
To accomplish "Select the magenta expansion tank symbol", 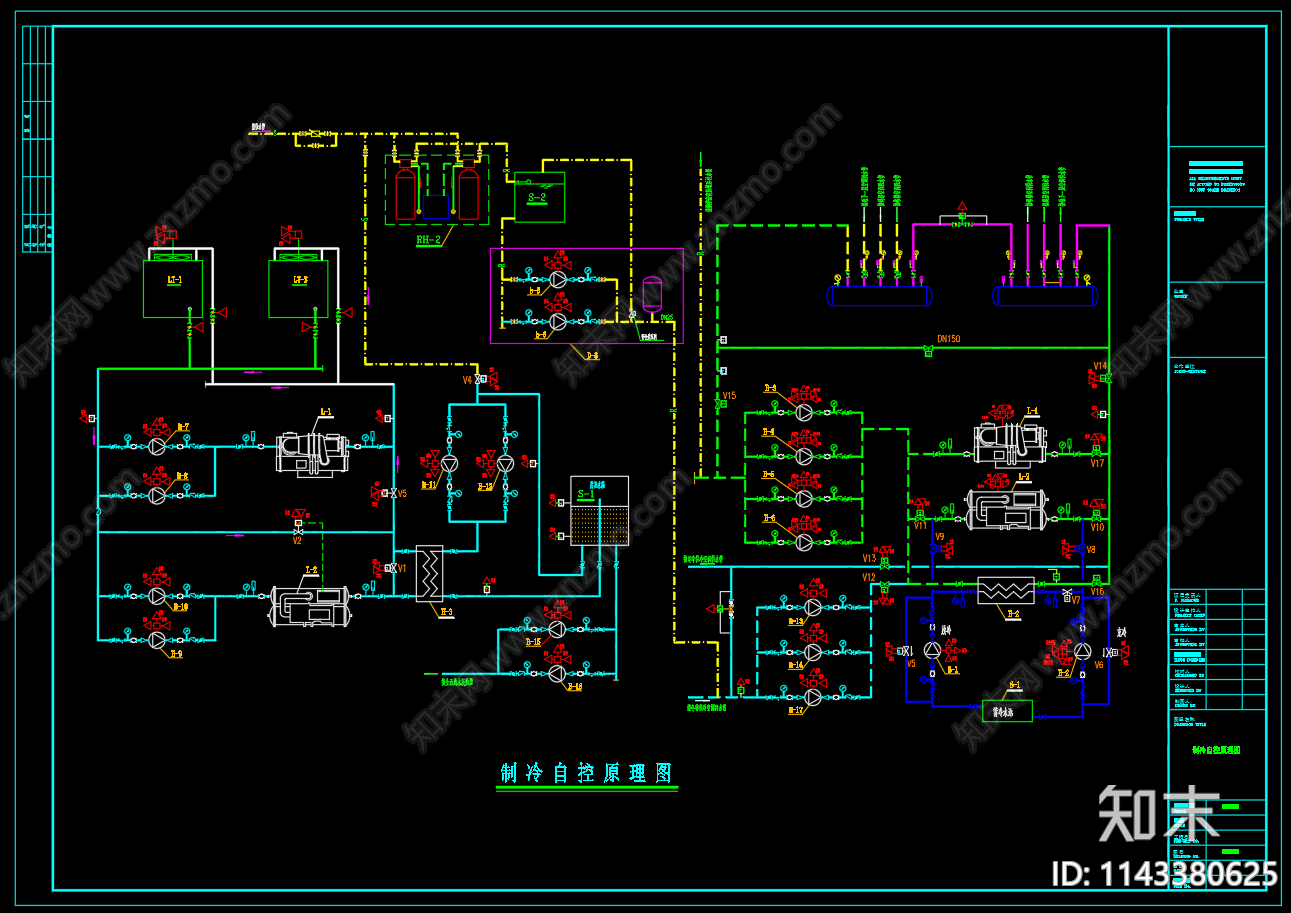I will [x=652, y=294].
